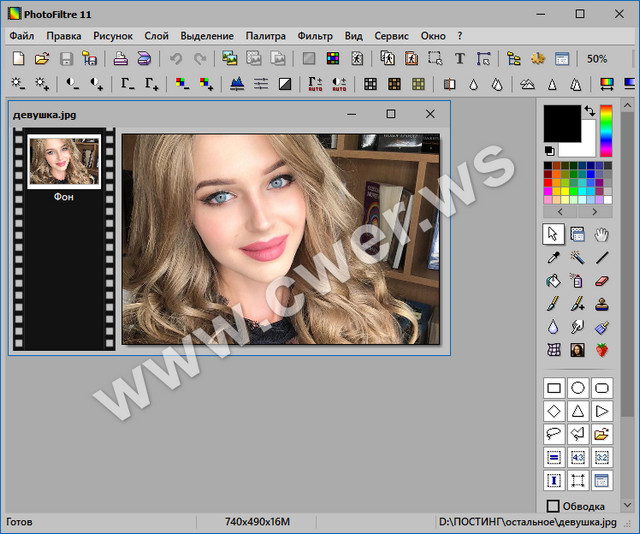640x534 pixels.
Task: Choose the Lasso selection shape
Action: click(x=553, y=434)
